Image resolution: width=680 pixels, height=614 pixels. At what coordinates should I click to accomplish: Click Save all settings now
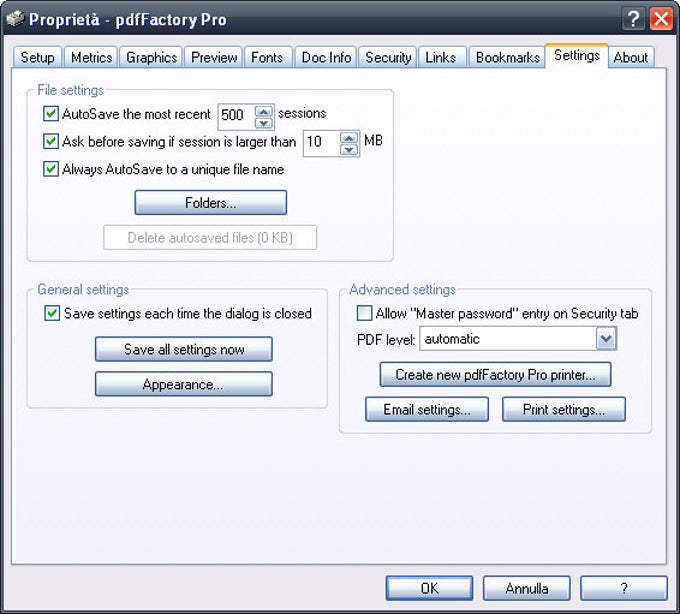pos(184,349)
